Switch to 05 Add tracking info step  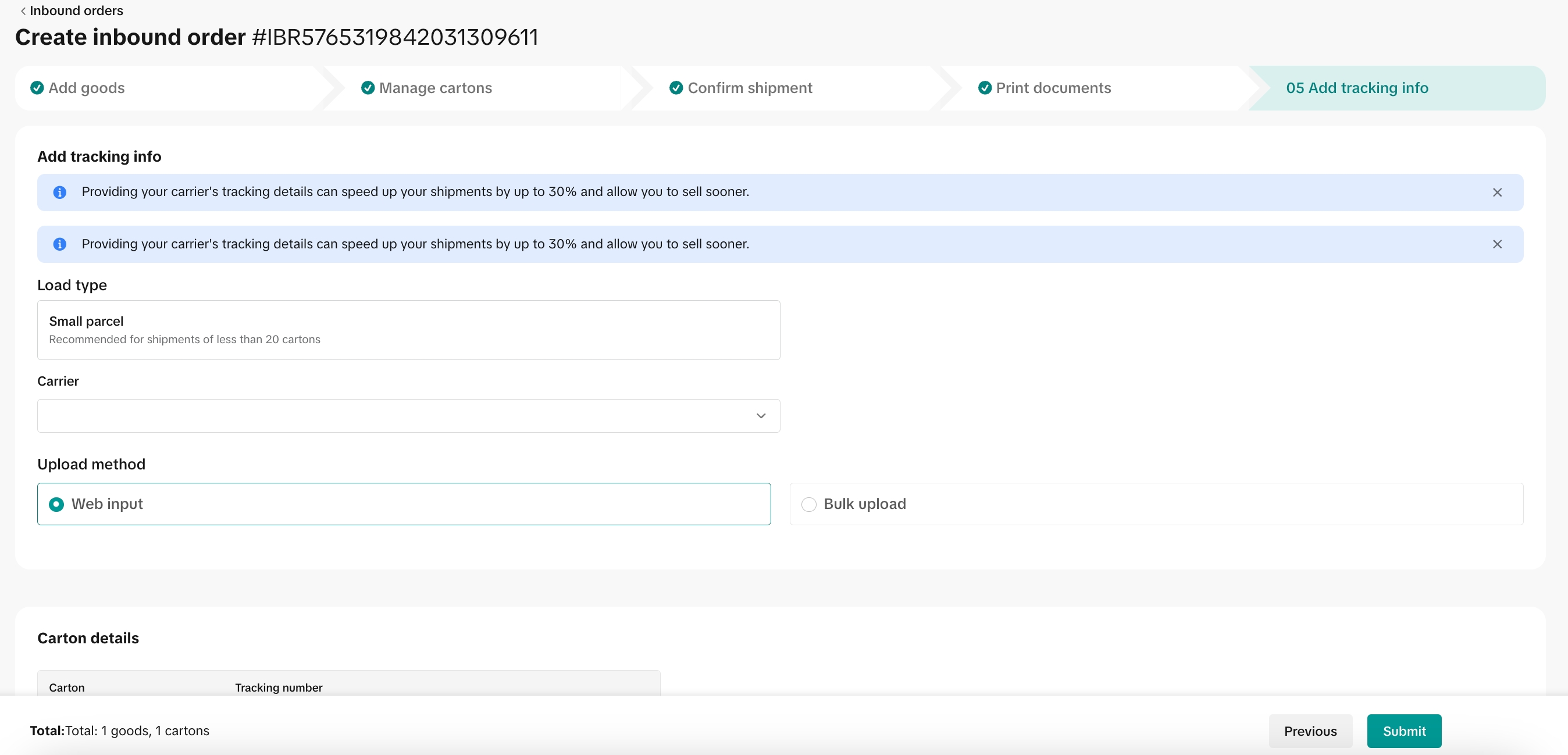[1357, 88]
